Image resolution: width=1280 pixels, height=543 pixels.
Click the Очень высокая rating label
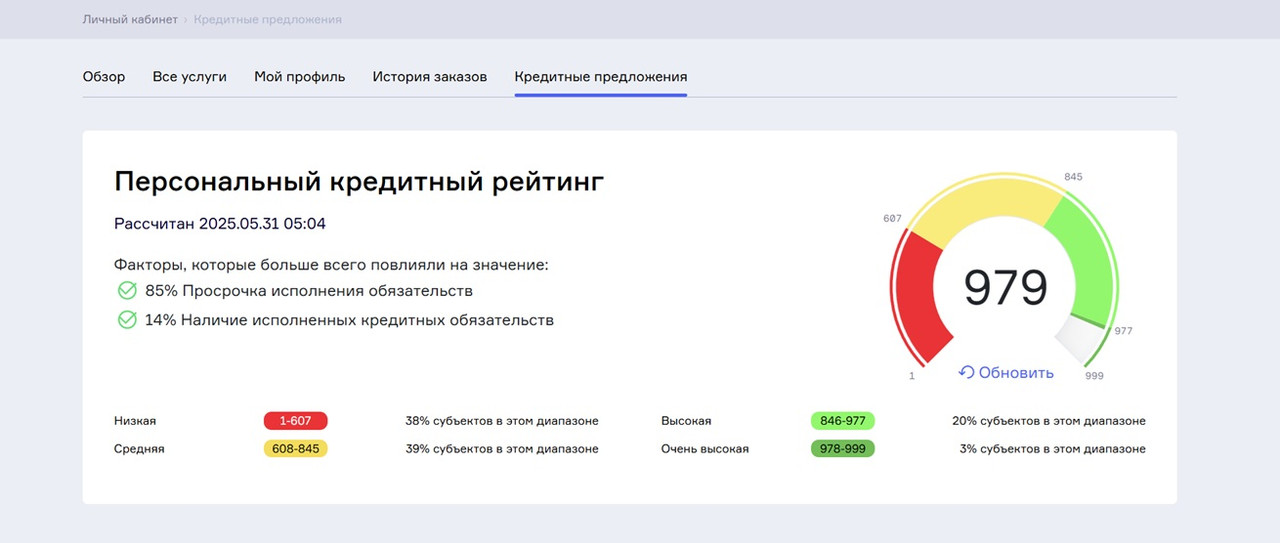(705, 449)
